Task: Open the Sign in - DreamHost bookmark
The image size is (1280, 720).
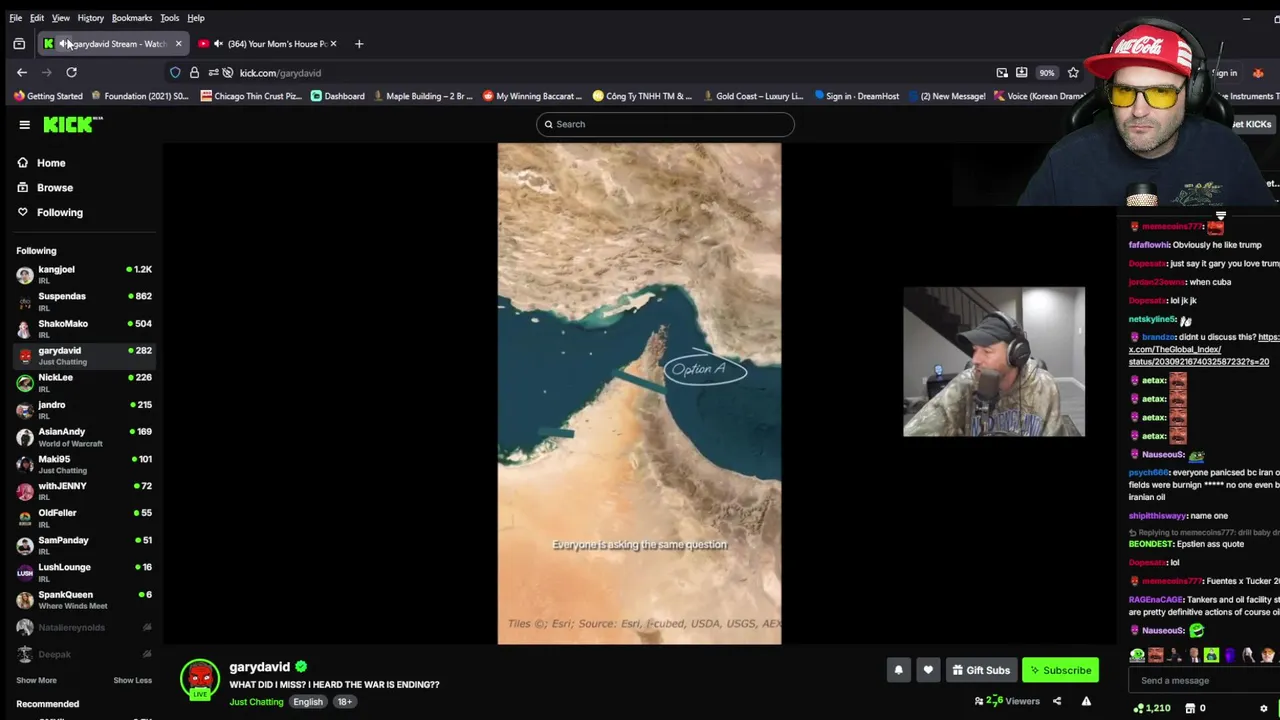Action: pyautogui.click(x=857, y=96)
